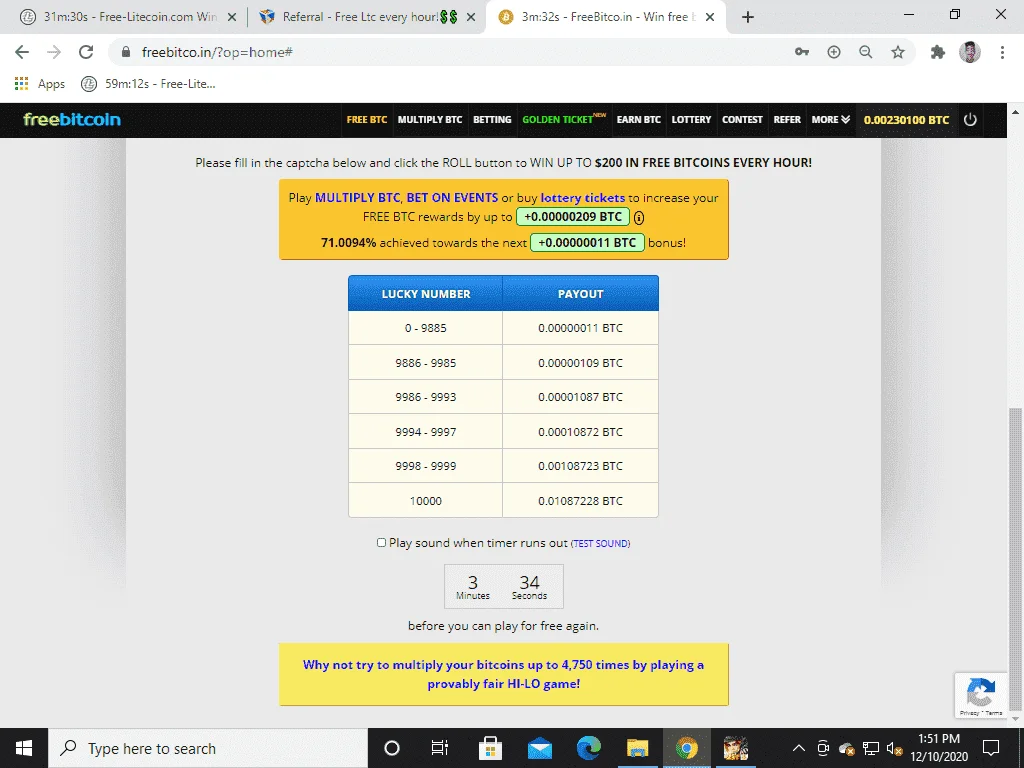
Task: Click the TEST SOUND link
Action: coord(601,543)
